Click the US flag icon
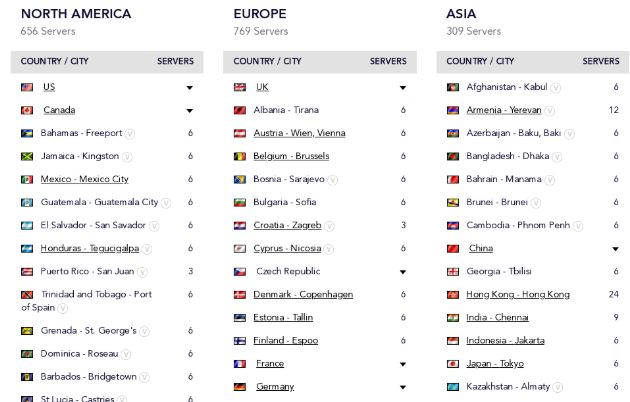This screenshot has width=630, height=402. (x=27, y=87)
